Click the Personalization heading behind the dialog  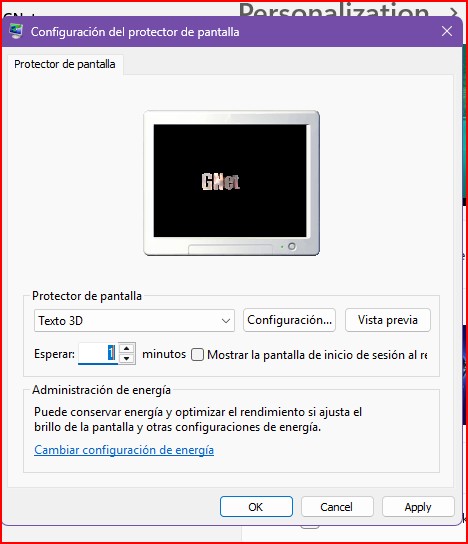click(x=334, y=10)
